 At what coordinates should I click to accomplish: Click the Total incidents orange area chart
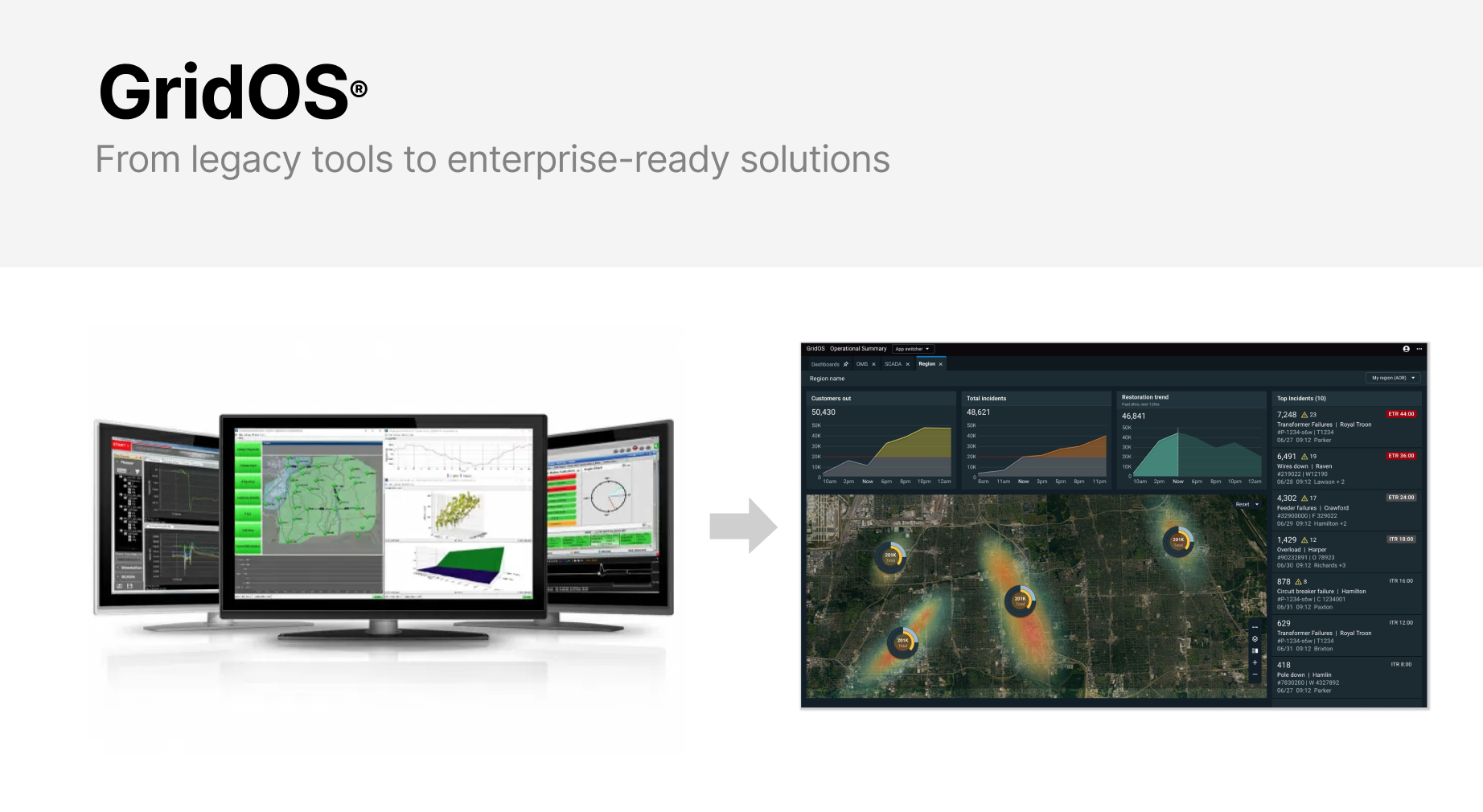point(1041,454)
